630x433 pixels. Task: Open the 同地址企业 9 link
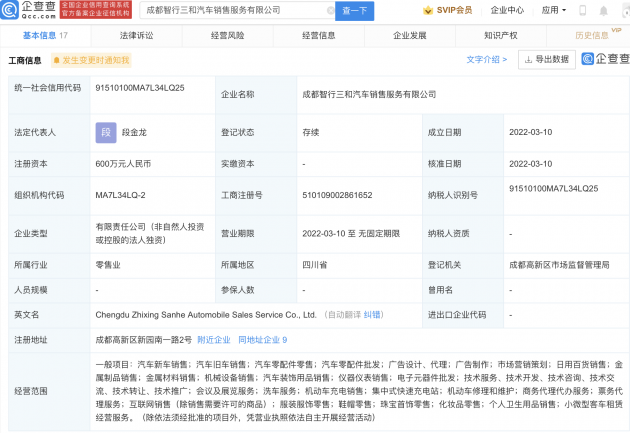(263, 340)
